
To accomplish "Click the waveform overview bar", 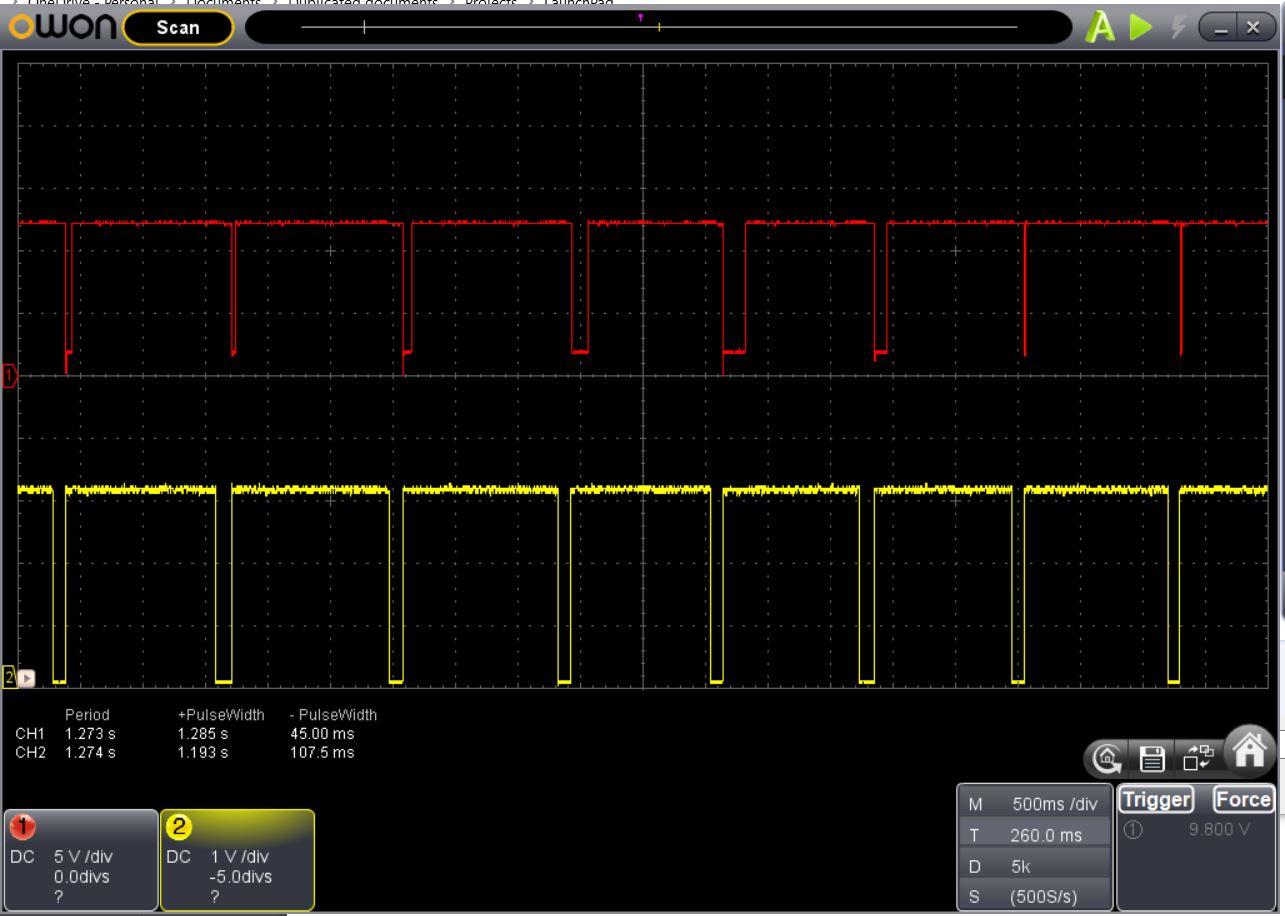I will pyautogui.click(x=659, y=27).
